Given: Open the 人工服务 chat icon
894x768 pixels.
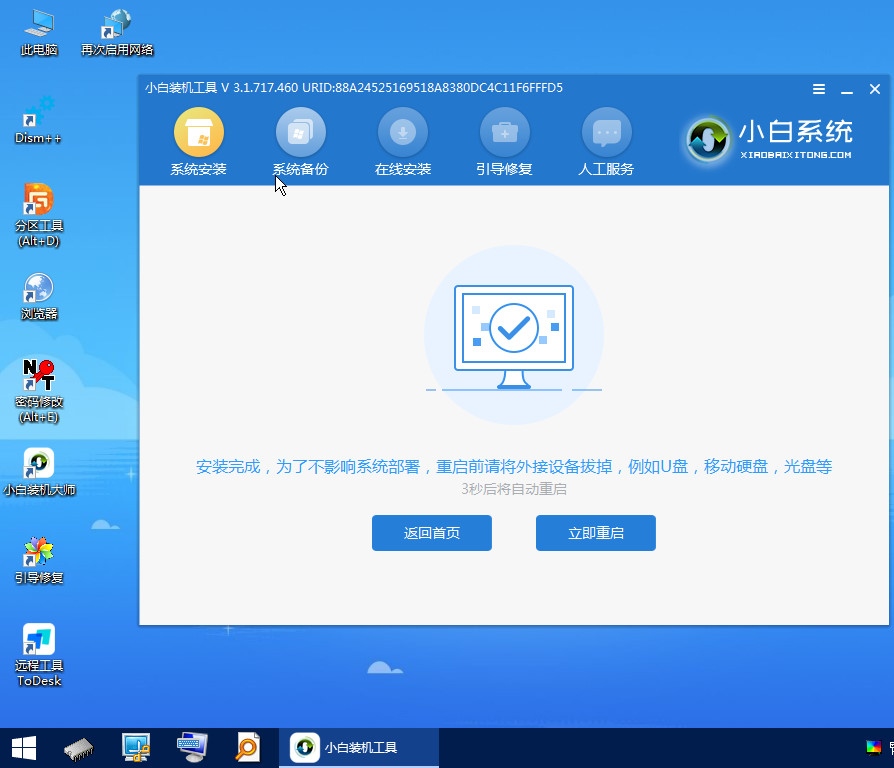Looking at the screenshot, I should click(606, 133).
